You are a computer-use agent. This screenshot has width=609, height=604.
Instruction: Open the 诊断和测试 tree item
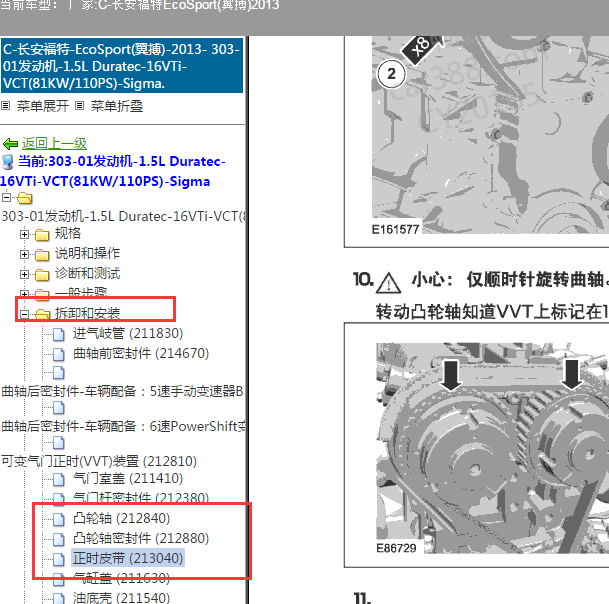tap(87, 273)
